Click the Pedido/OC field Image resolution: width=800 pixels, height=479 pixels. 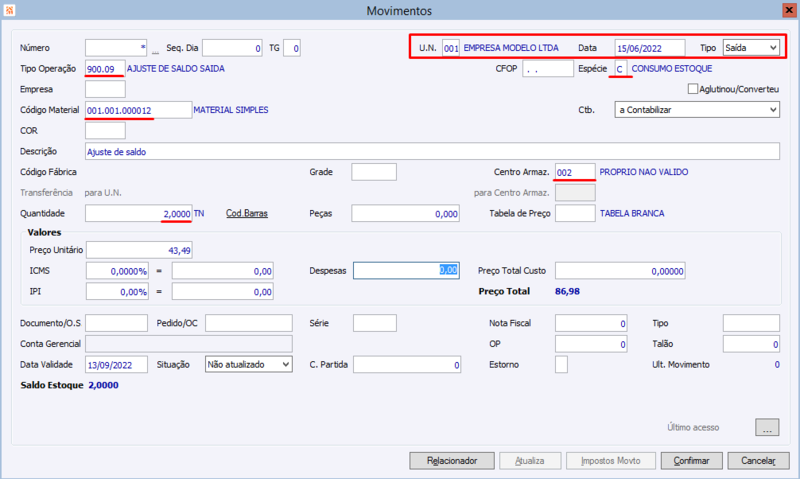point(249,323)
